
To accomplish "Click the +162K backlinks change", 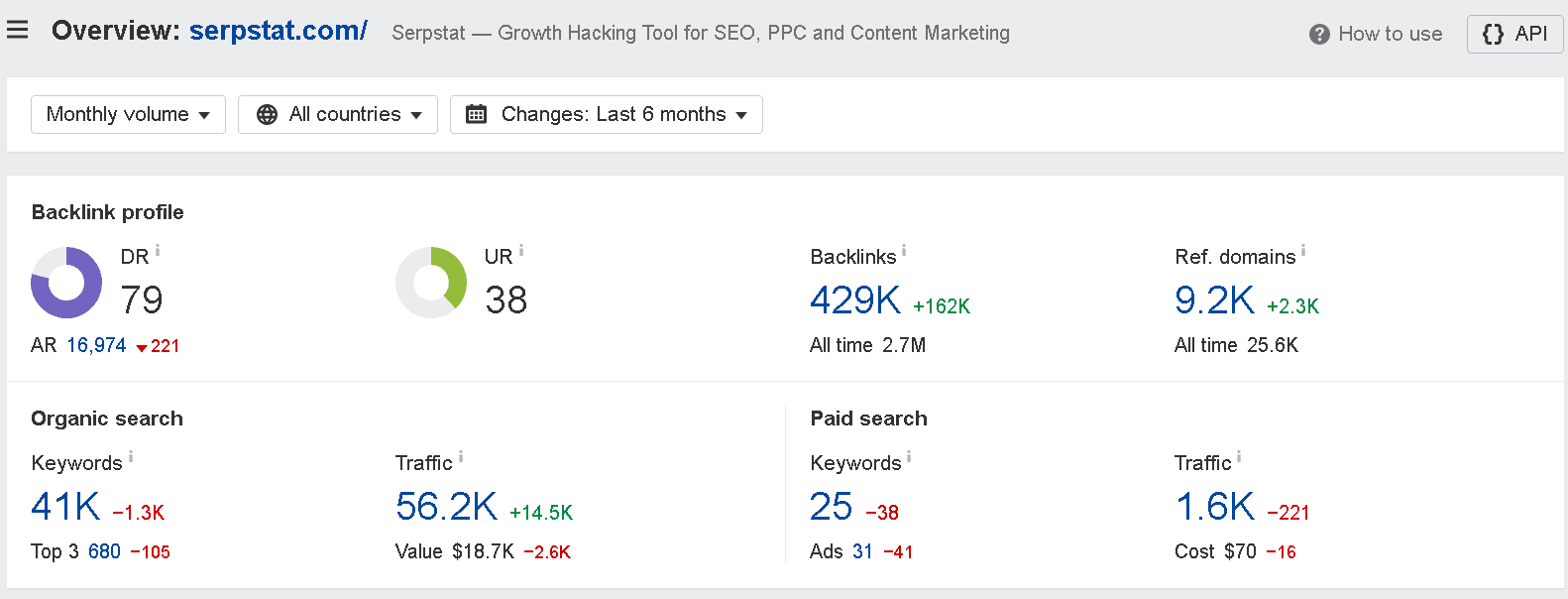I will pyautogui.click(x=942, y=306).
